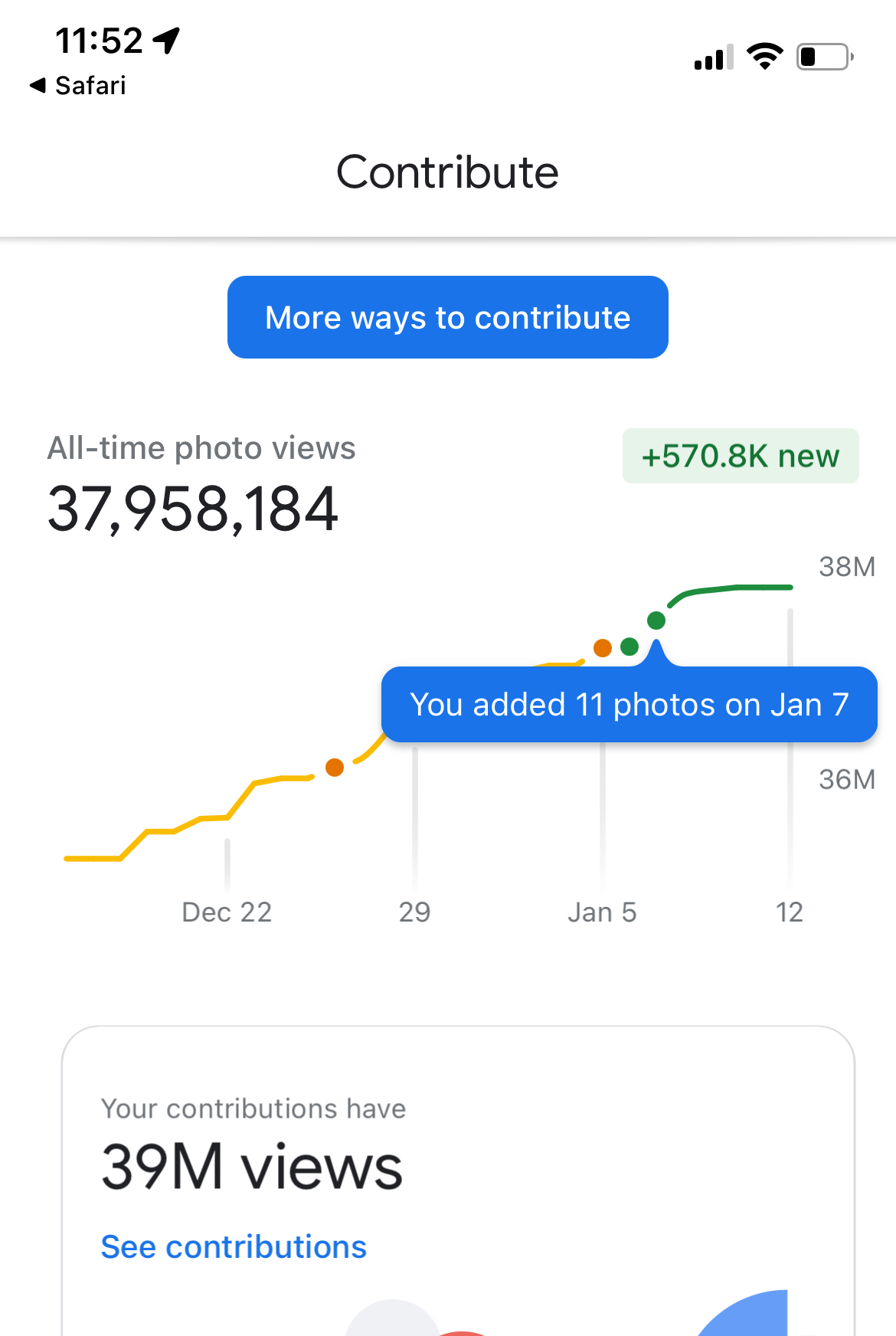Tap the 39M views heading
Viewport: 896px width, 1336px height.
tap(252, 1167)
